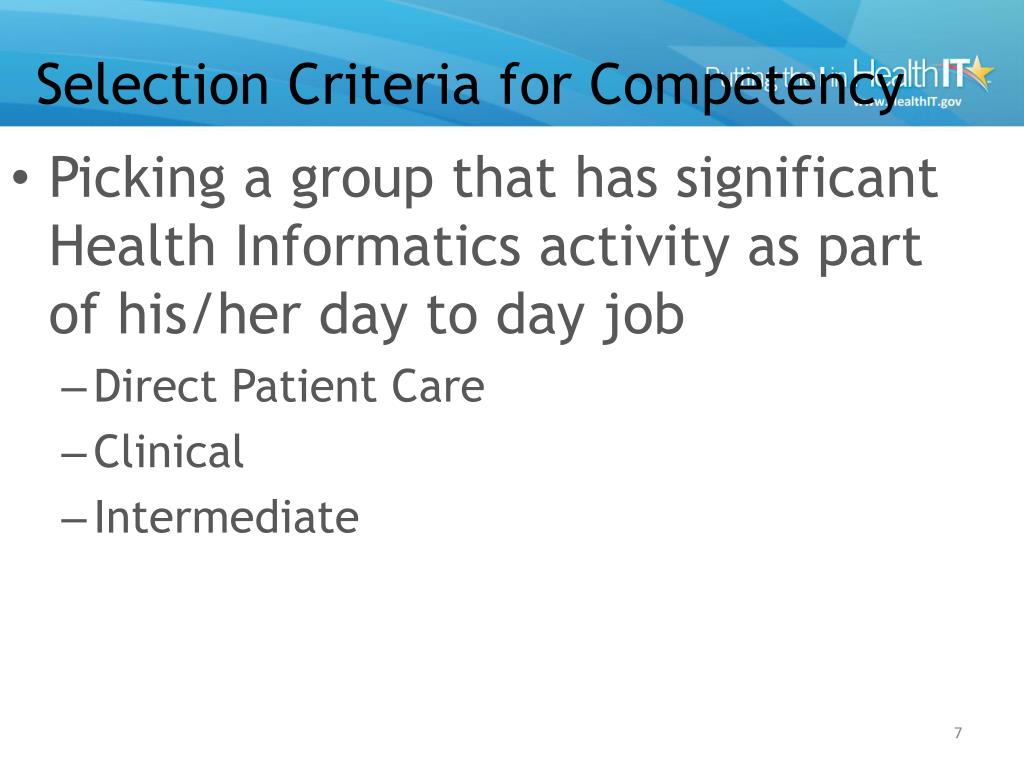Click the main bullet point marker
Image resolution: width=1024 pixels, height=768 pixels.
pyautogui.click(x=20, y=178)
